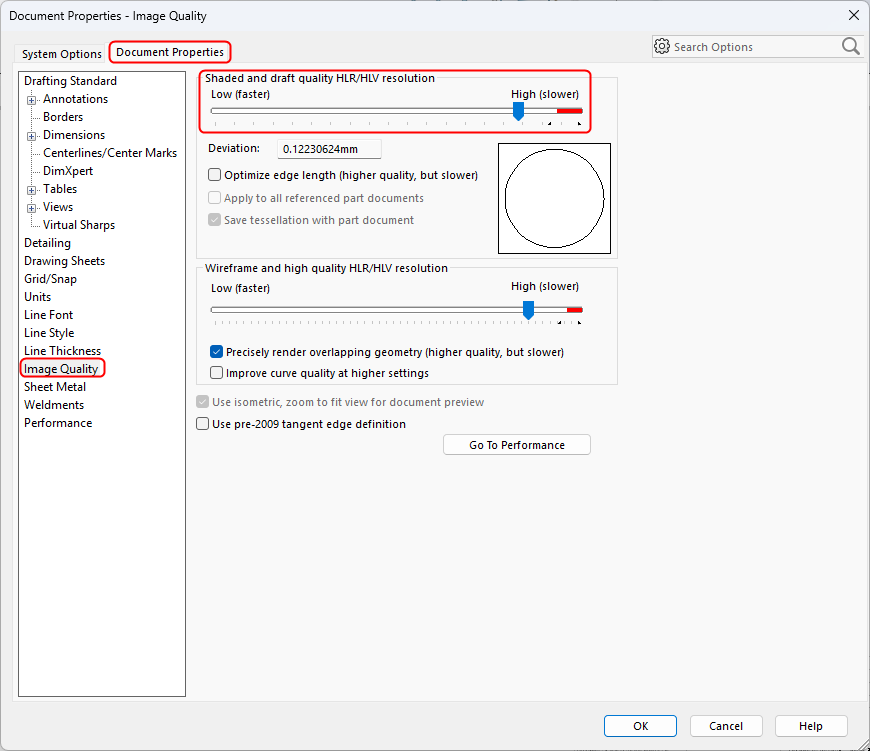The height and width of the screenshot is (751, 870).
Task: Select the Document Properties tab
Action: point(170,52)
